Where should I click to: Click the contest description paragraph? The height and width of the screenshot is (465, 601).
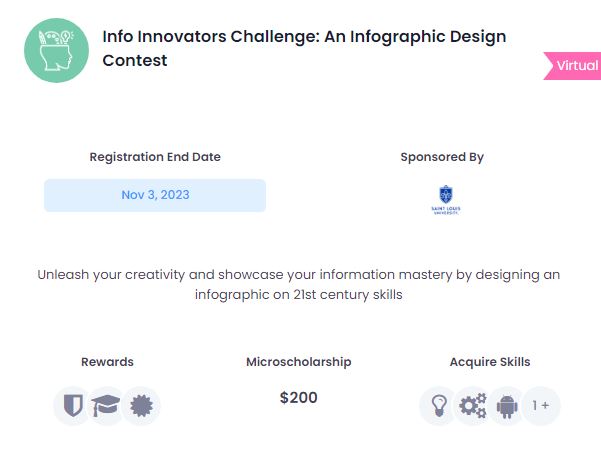tap(299, 284)
